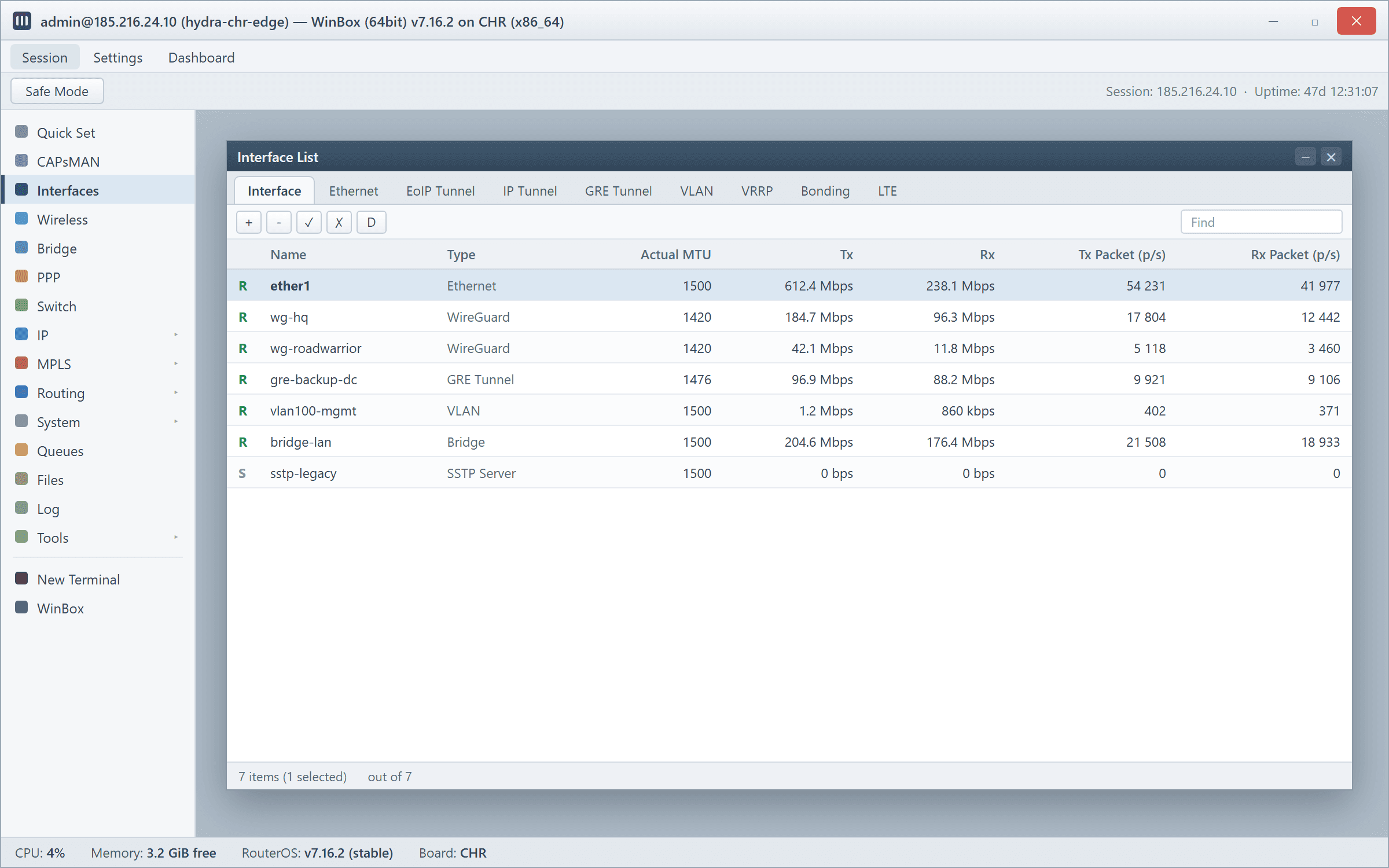This screenshot has height=868, width=1389.
Task: Open the Files section
Action: click(97, 480)
